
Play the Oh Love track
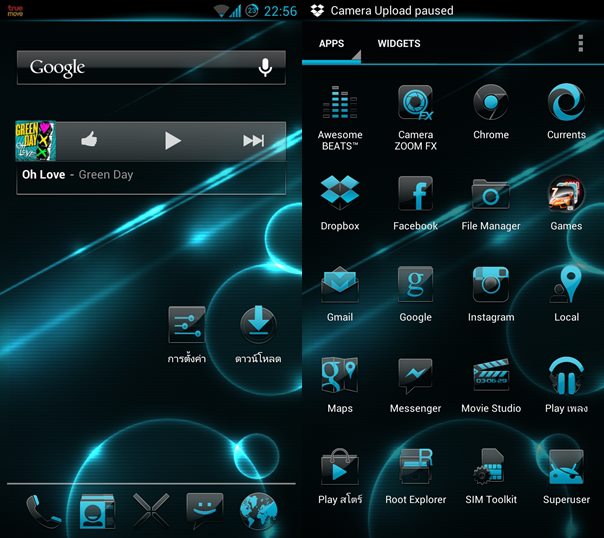pos(173,141)
